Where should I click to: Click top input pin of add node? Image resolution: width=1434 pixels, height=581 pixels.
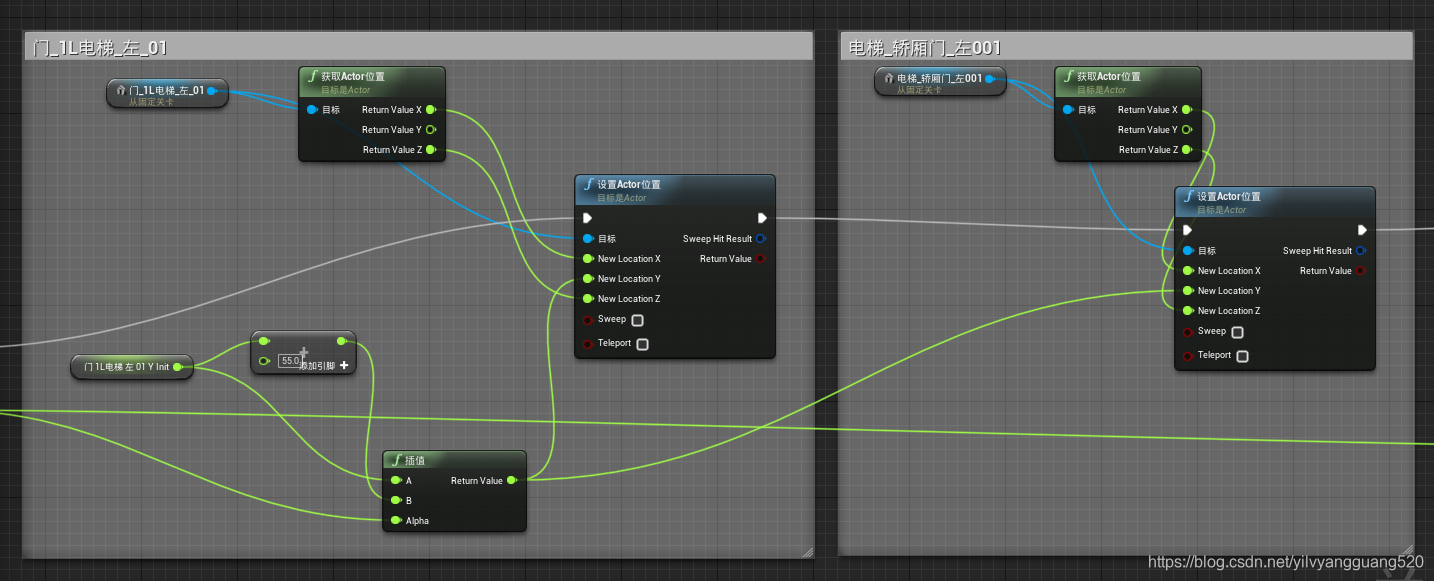(264, 341)
